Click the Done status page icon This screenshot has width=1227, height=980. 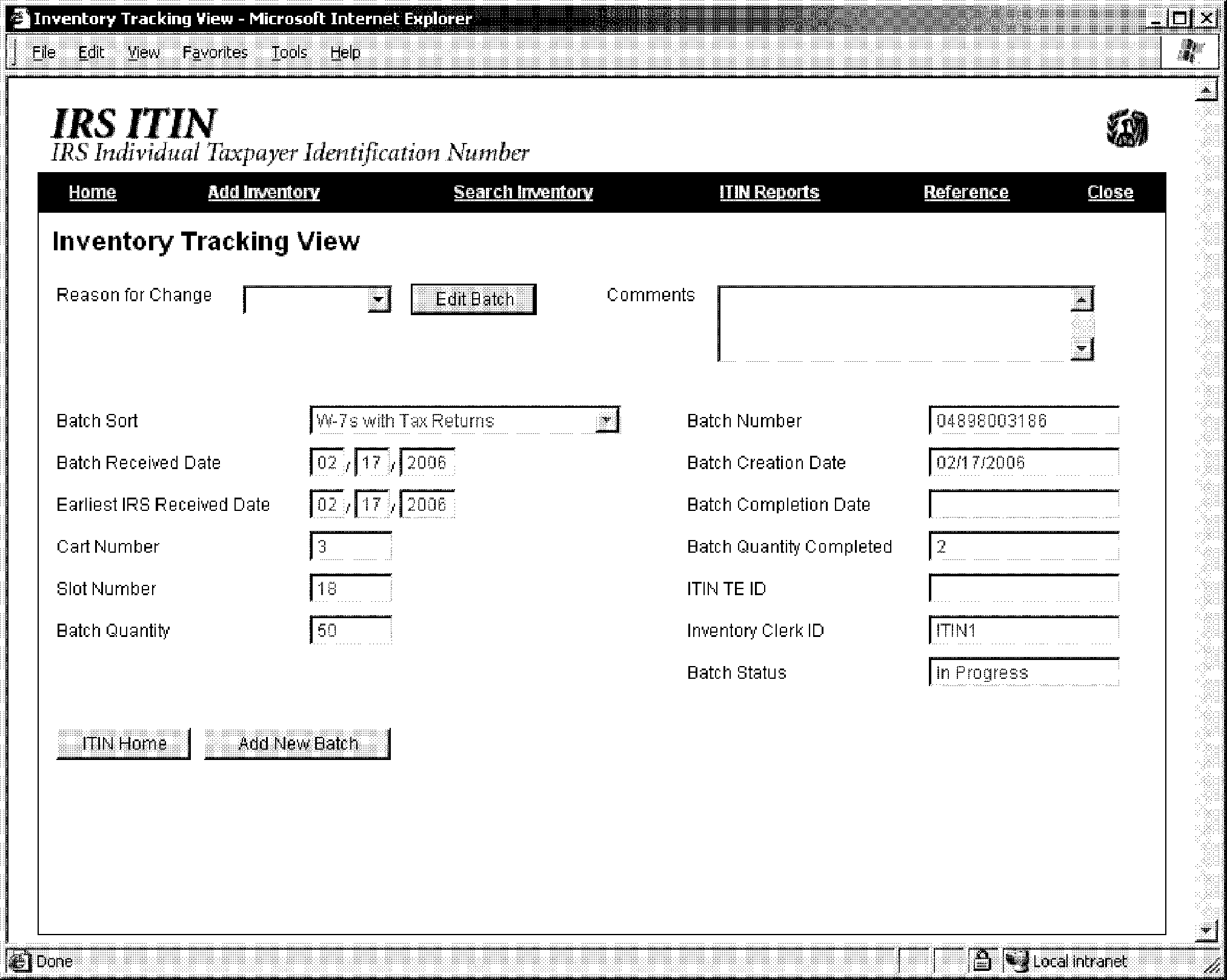pos(21,961)
